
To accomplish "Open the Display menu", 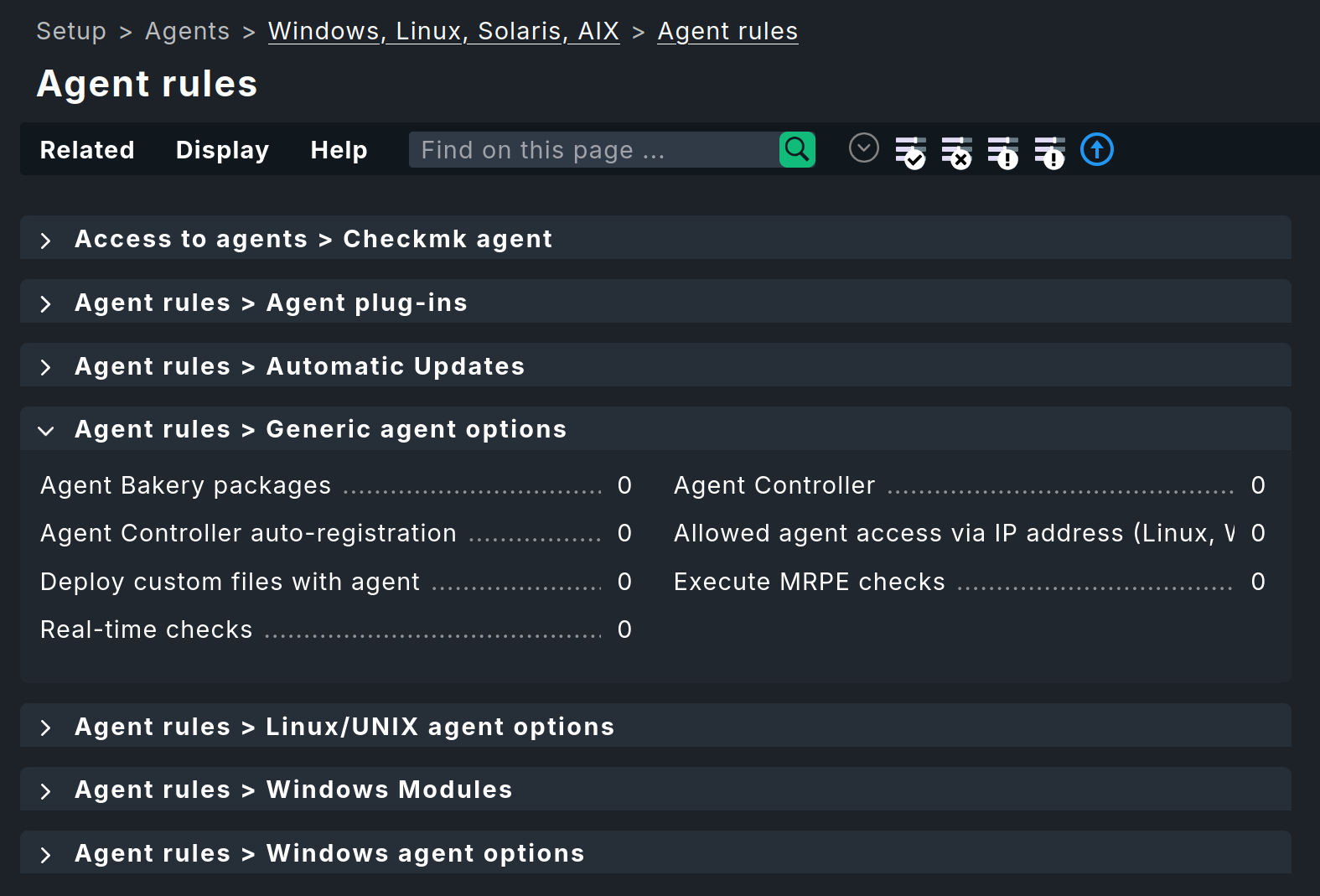I will pos(221,149).
